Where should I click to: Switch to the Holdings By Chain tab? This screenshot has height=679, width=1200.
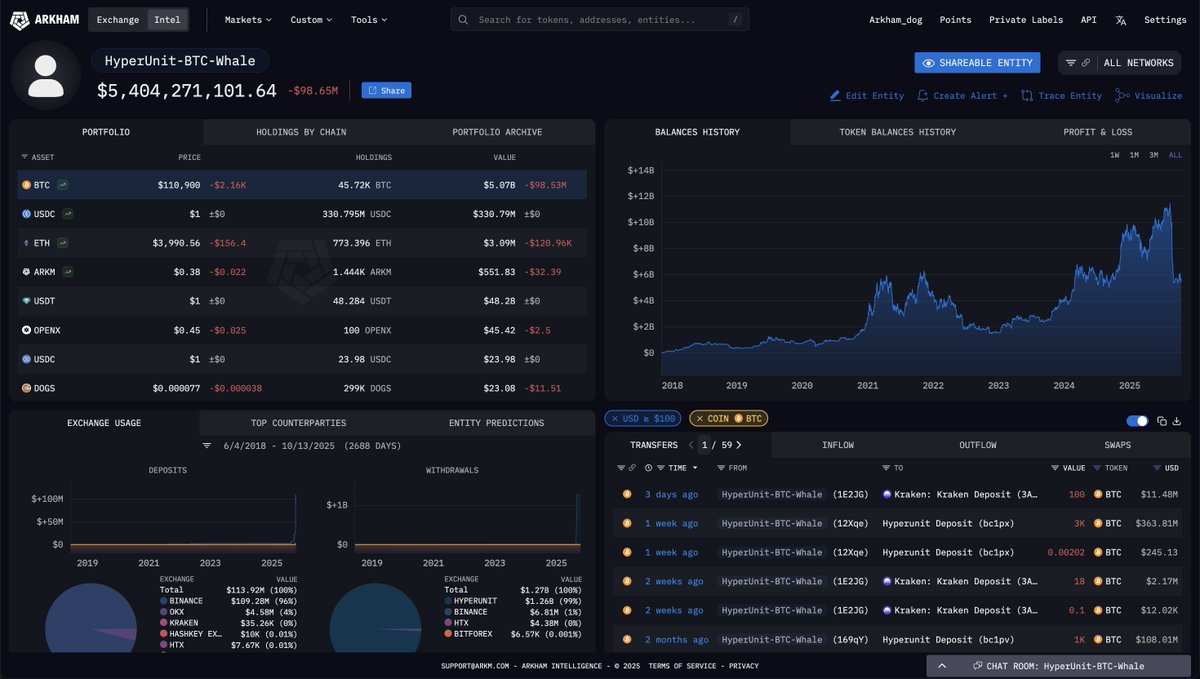(x=301, y=132)
